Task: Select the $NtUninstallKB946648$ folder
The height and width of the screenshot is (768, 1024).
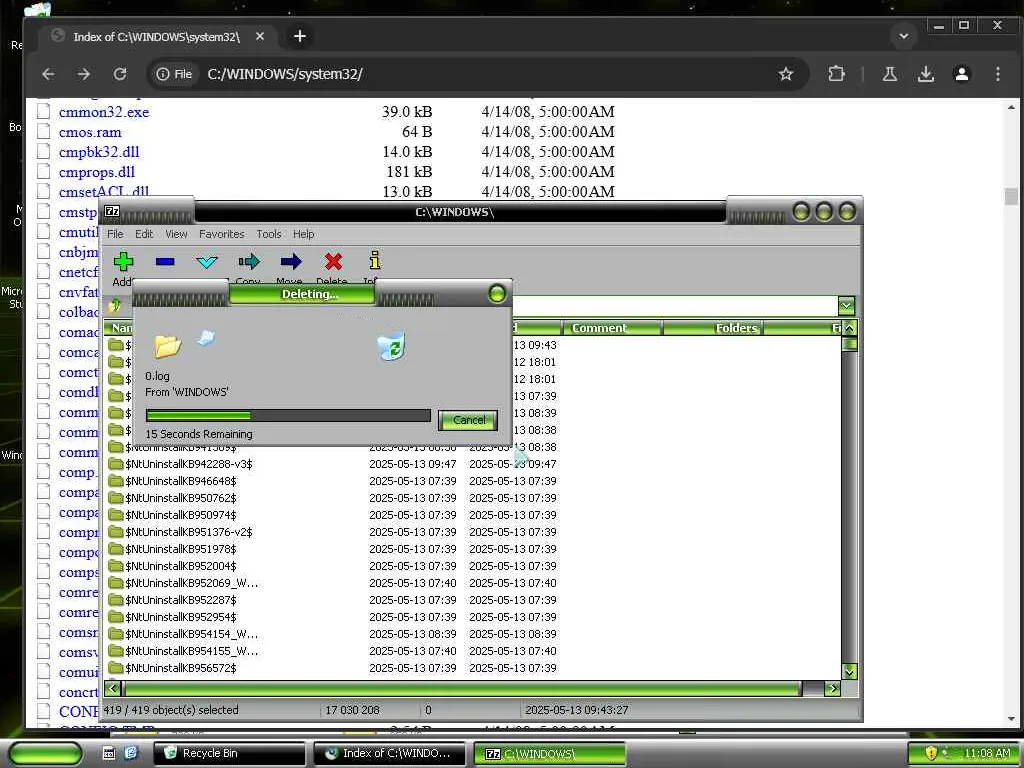Action: [x=181, y=481]
